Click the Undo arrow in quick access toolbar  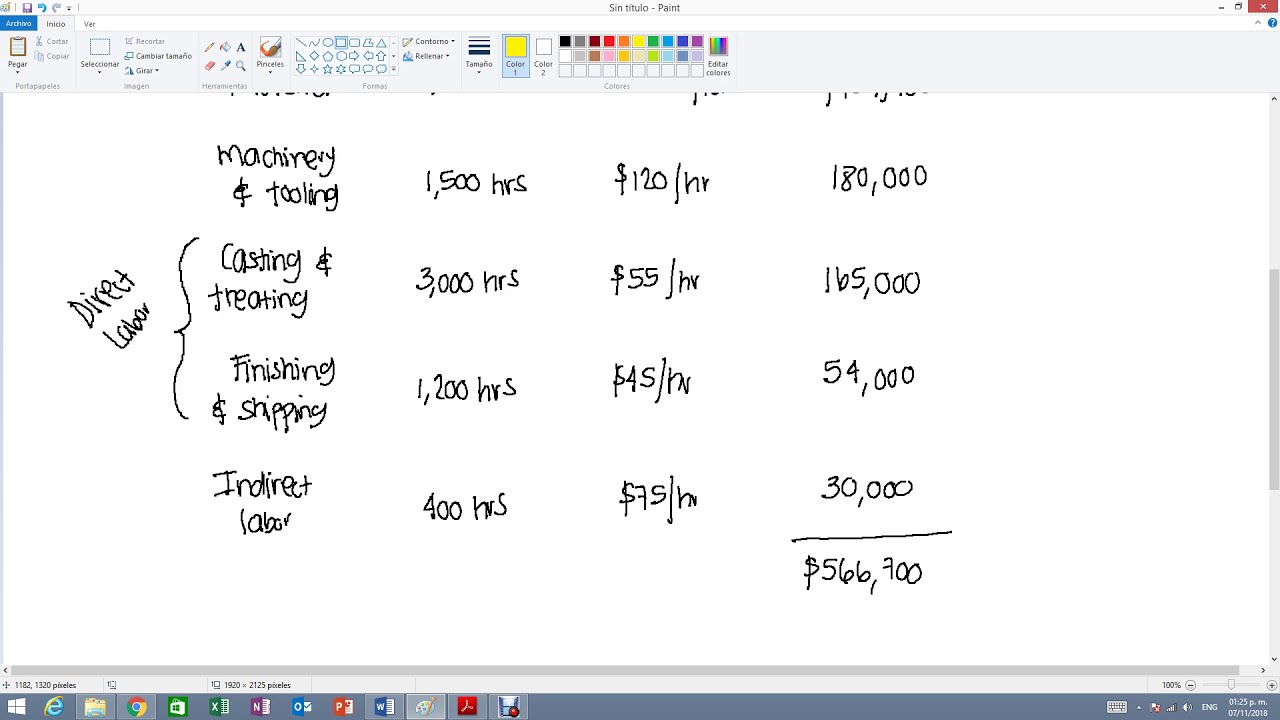click(42, 8)
